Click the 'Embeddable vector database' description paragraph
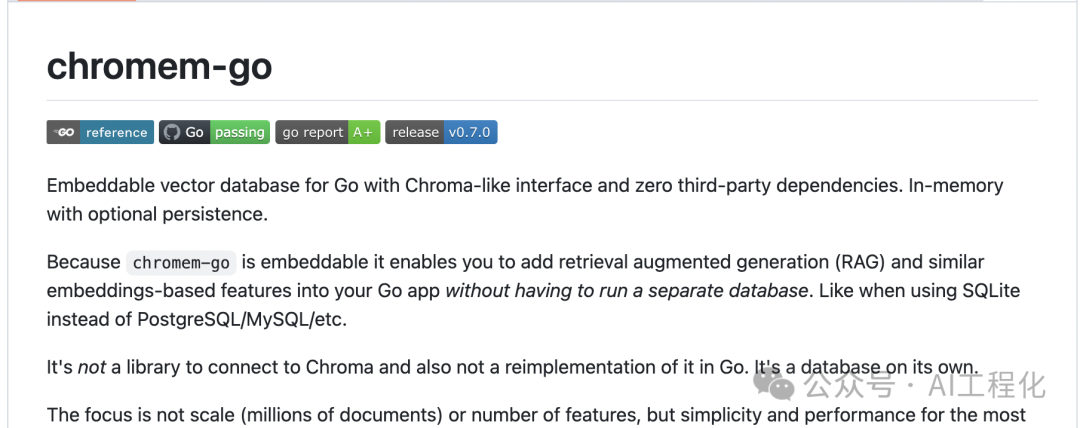 (525, 200)
